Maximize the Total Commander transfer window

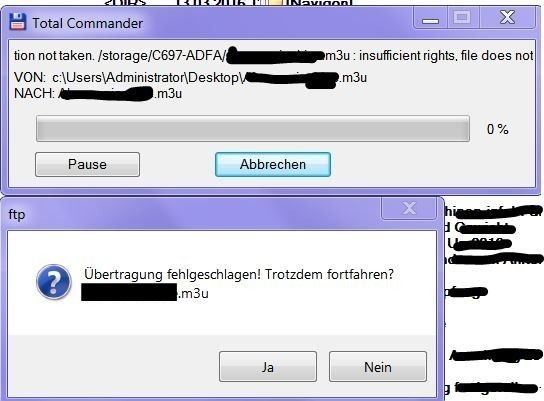[462, 17]
